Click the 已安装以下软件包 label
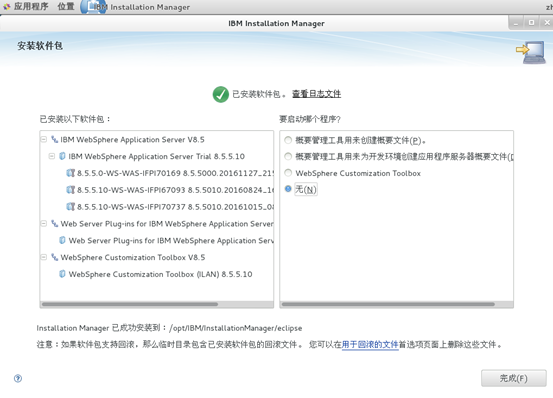This screenshot has height=398, width=553. click(75, 119)
